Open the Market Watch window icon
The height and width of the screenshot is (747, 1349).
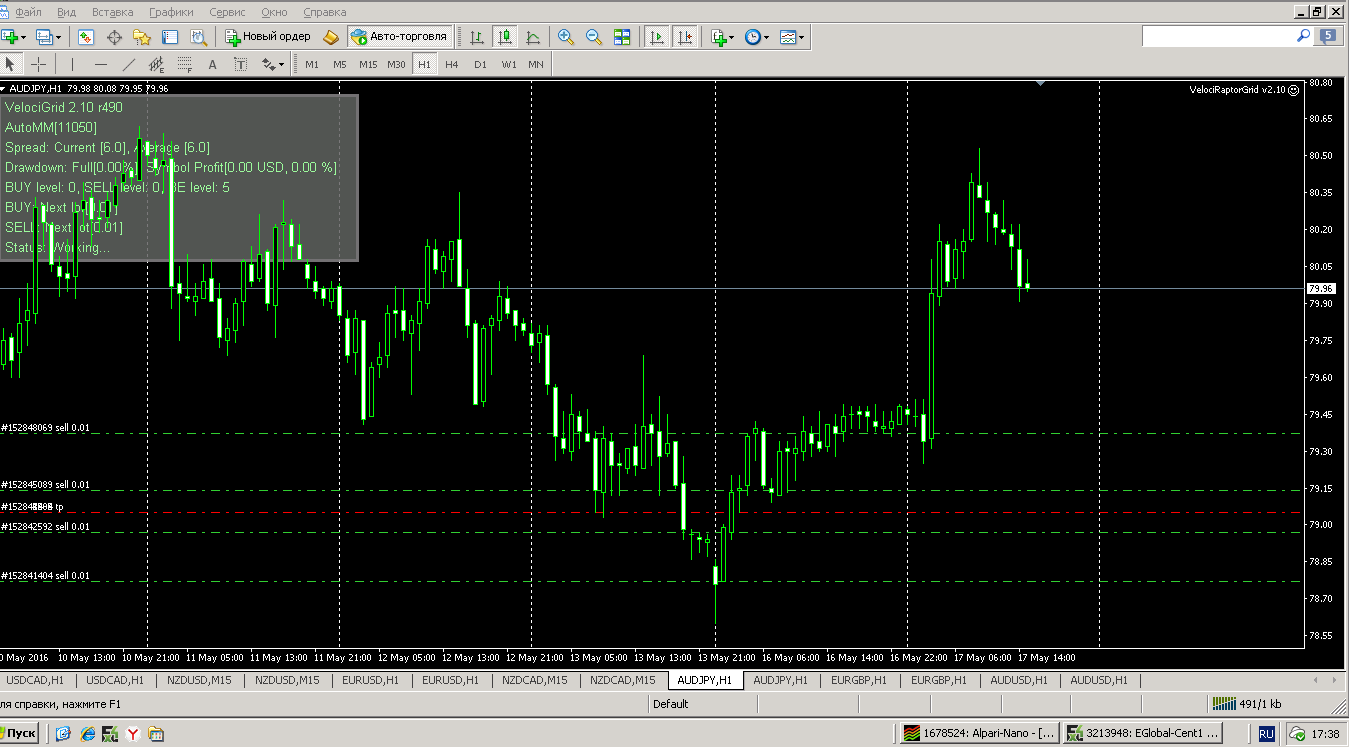tap(86, 37)
